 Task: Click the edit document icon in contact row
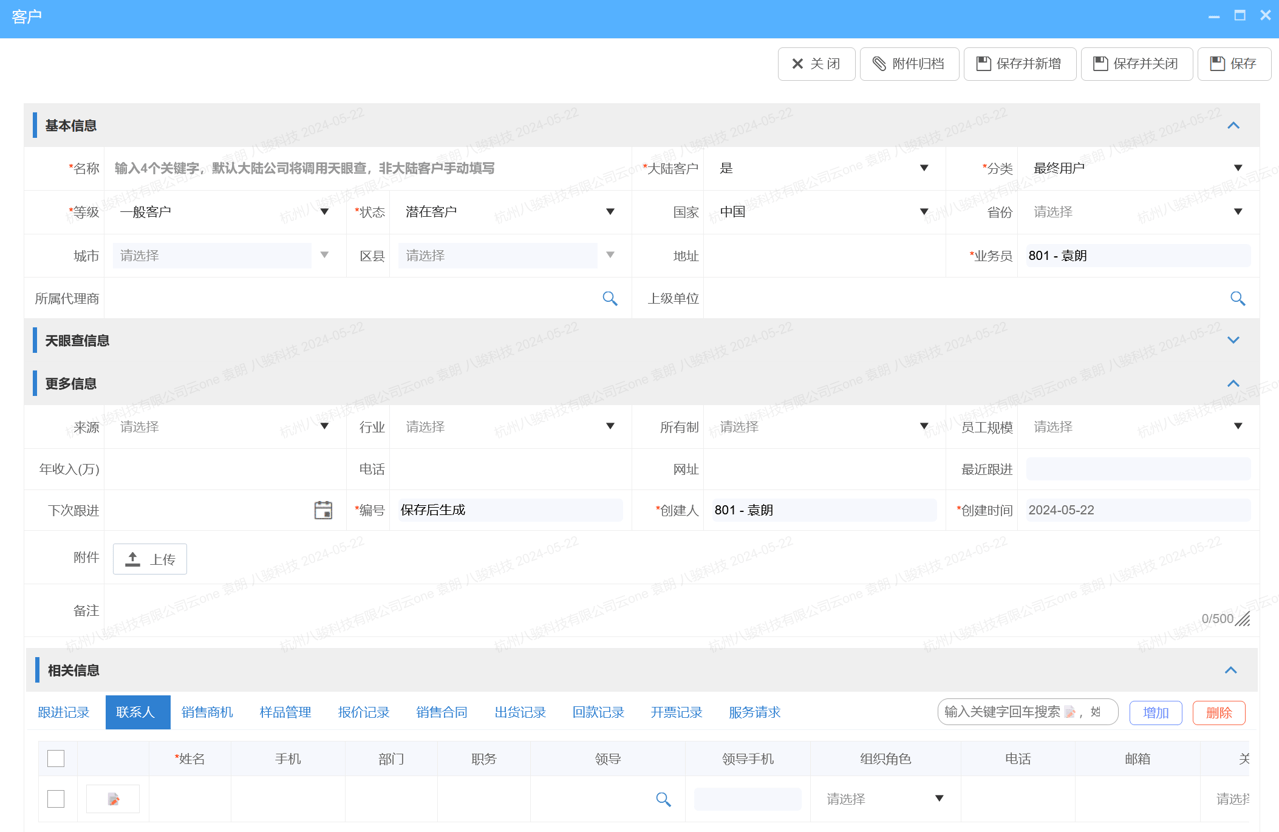(112, 798)
